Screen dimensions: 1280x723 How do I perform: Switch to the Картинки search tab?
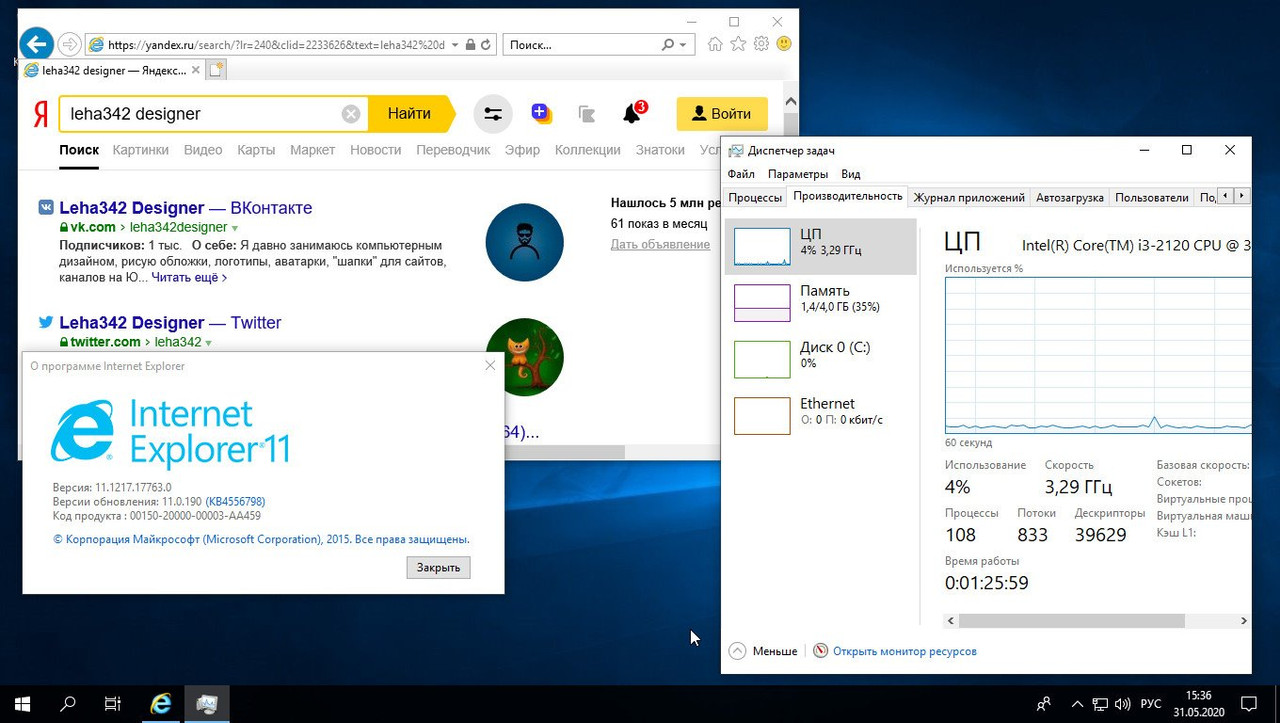click(x=141, y=150)
